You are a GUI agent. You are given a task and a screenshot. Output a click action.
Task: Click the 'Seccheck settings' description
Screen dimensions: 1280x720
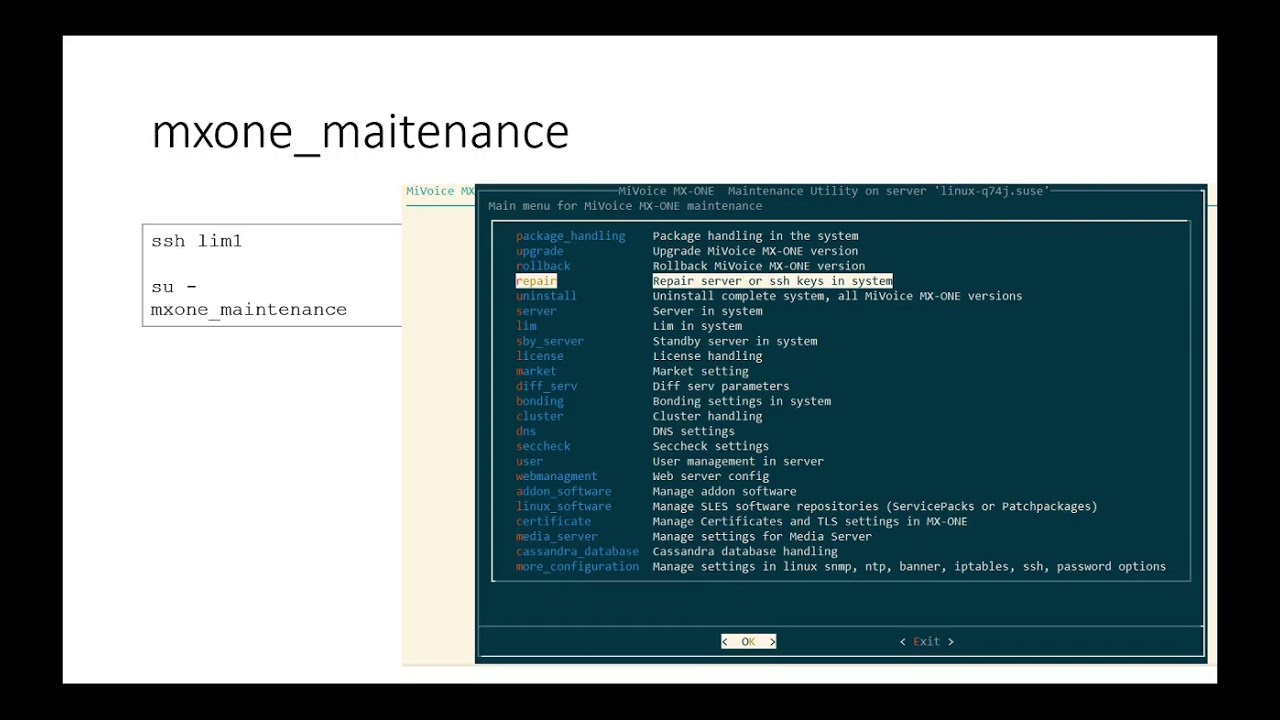click(711, 446)
